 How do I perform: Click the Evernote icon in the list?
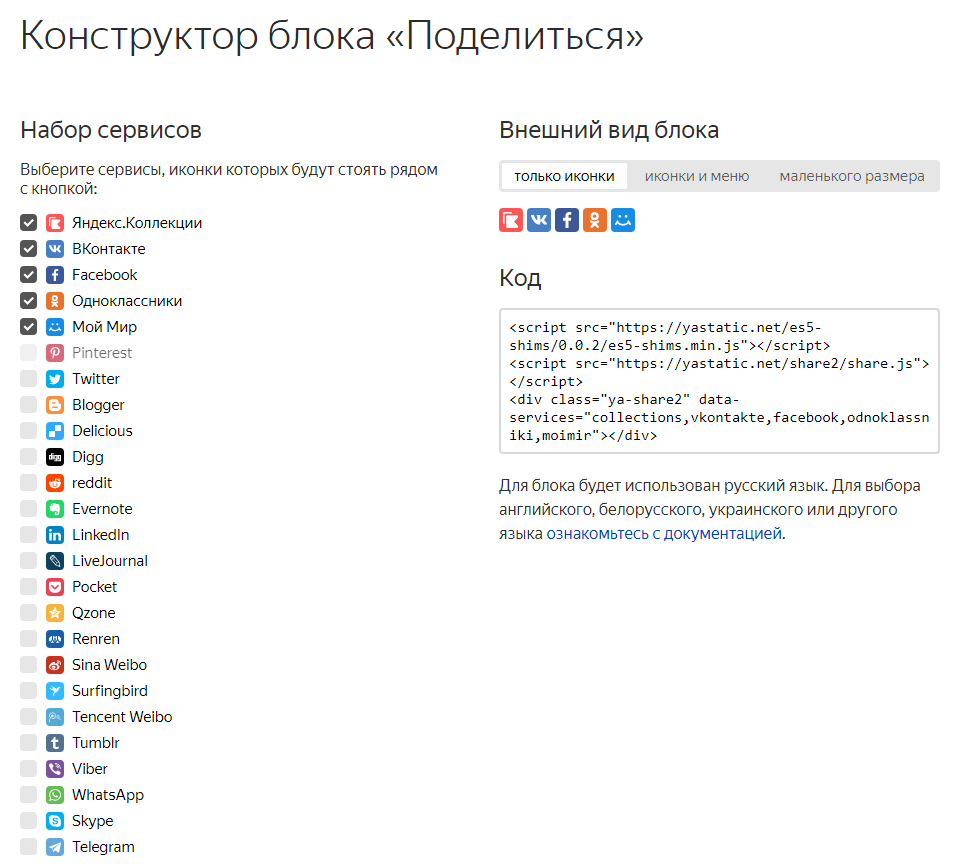point(55,509)
